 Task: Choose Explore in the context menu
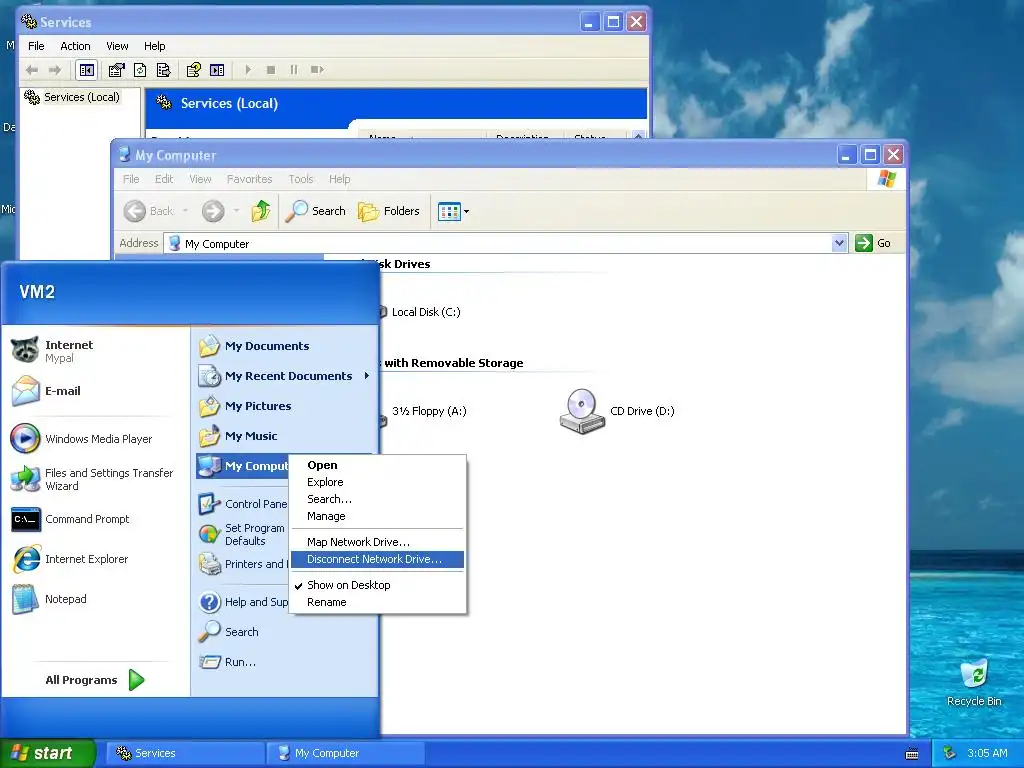377,482
